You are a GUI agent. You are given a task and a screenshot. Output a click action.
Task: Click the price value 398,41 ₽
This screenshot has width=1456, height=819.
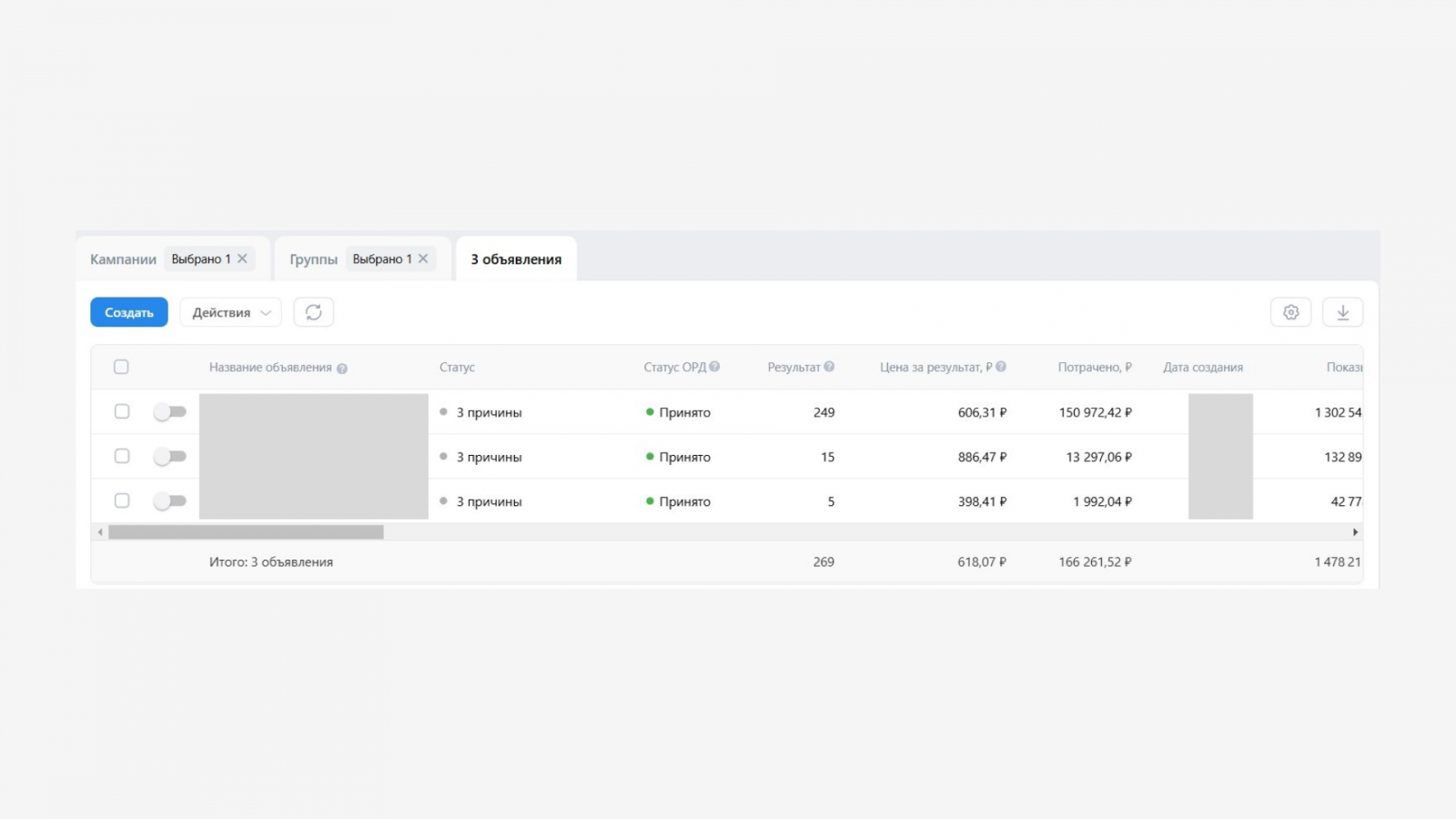point(982,501)
